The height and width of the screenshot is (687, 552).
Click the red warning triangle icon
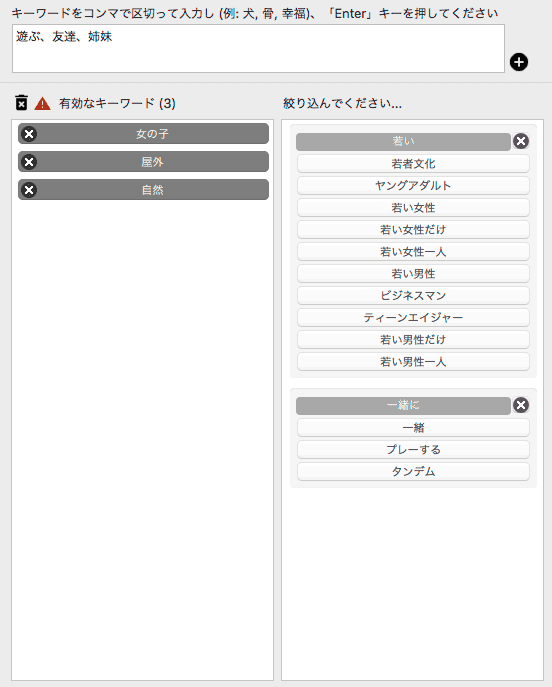click(42, 103)
